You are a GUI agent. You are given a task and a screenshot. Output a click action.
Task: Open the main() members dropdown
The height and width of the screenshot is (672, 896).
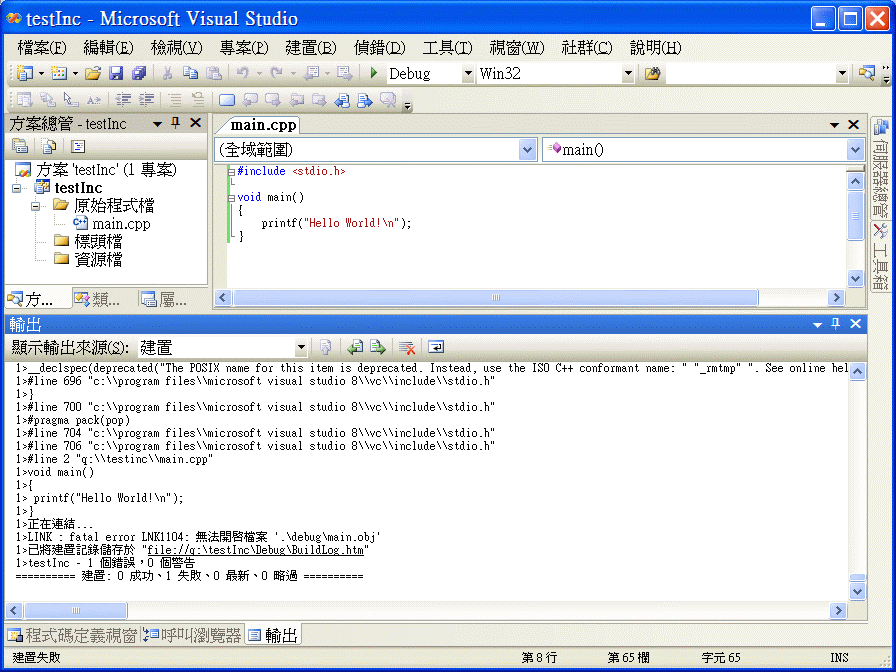(855, 150)
